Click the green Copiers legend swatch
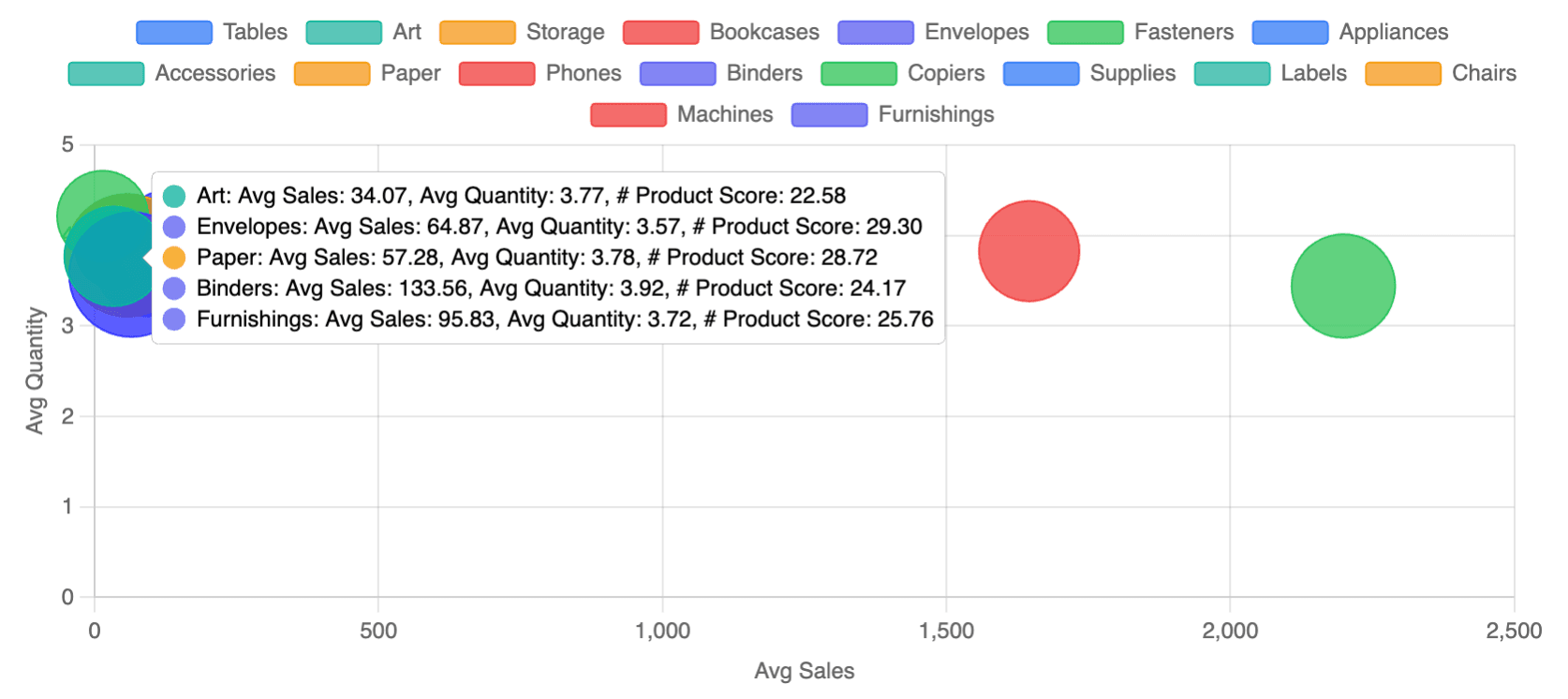The height and width of the screenshot is (699, 1568). pyautogui.click(x=858, y=73)
